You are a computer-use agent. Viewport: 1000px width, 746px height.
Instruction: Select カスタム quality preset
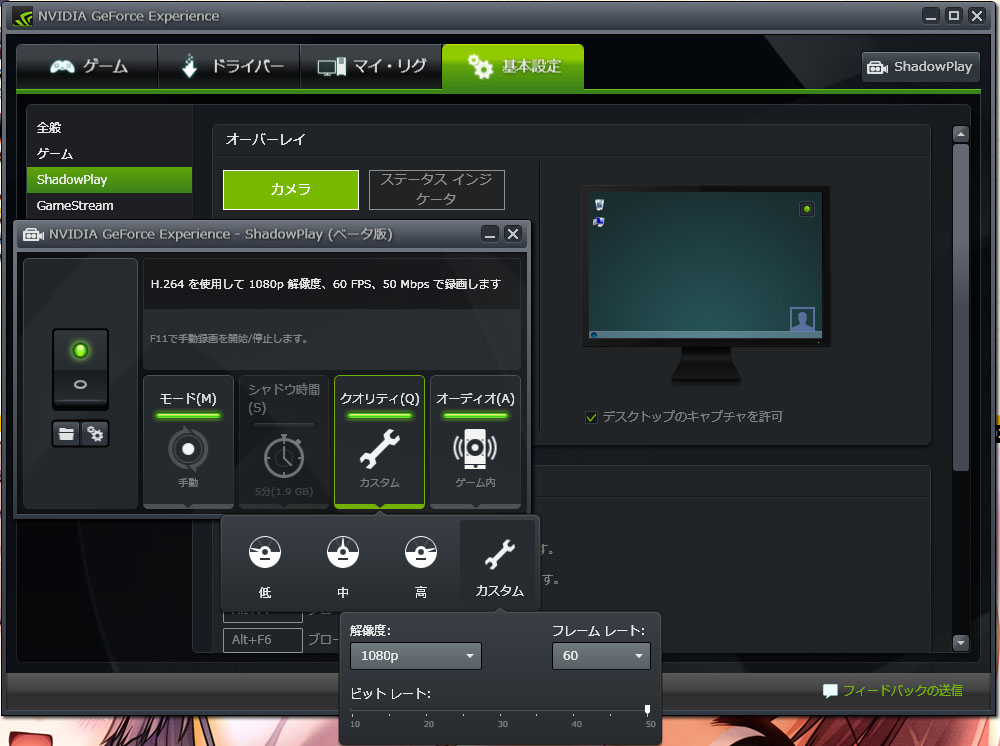pyautogui.click(x=499, y=564)
